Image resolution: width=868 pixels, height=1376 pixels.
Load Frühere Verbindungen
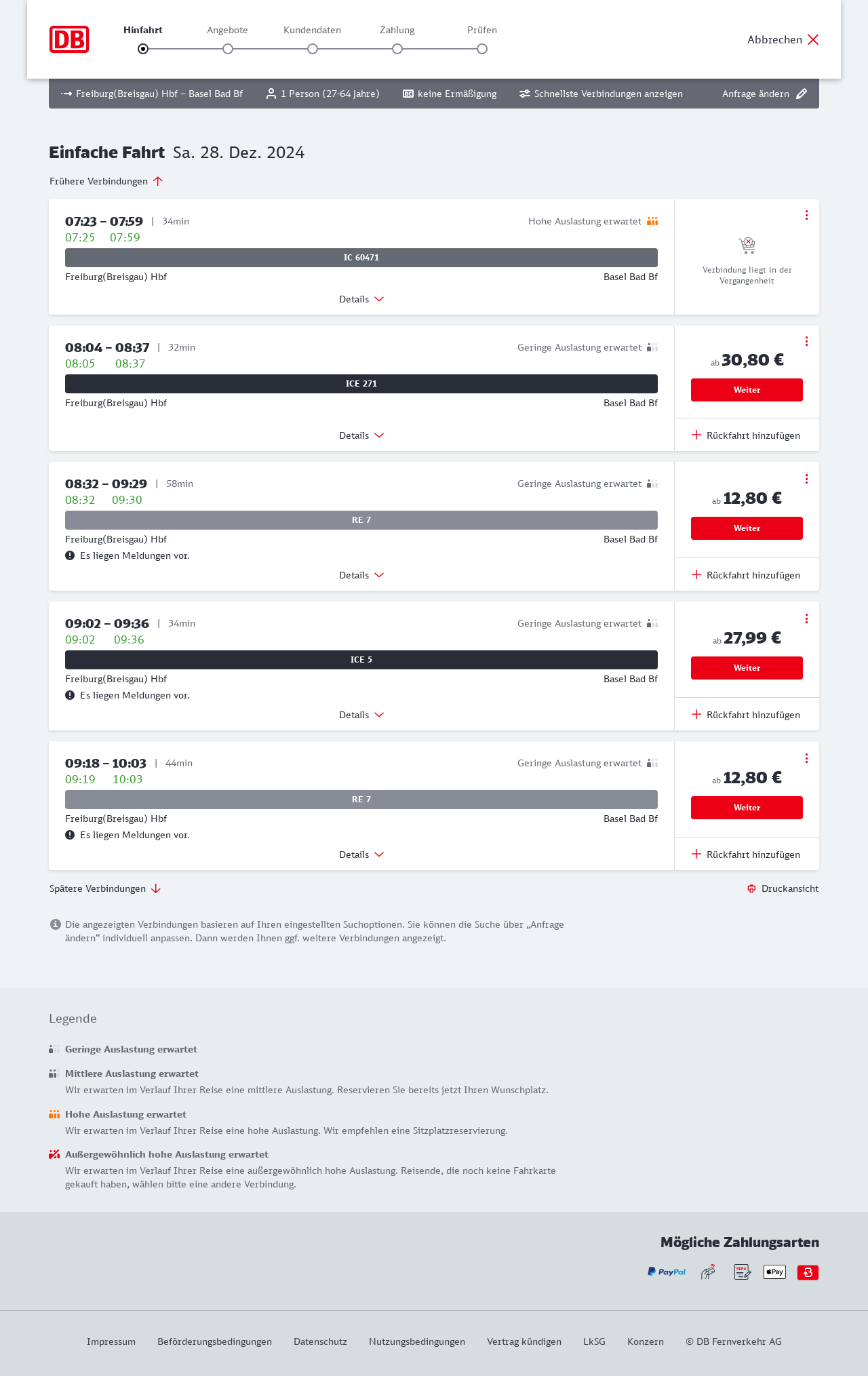tap(106, 181)
